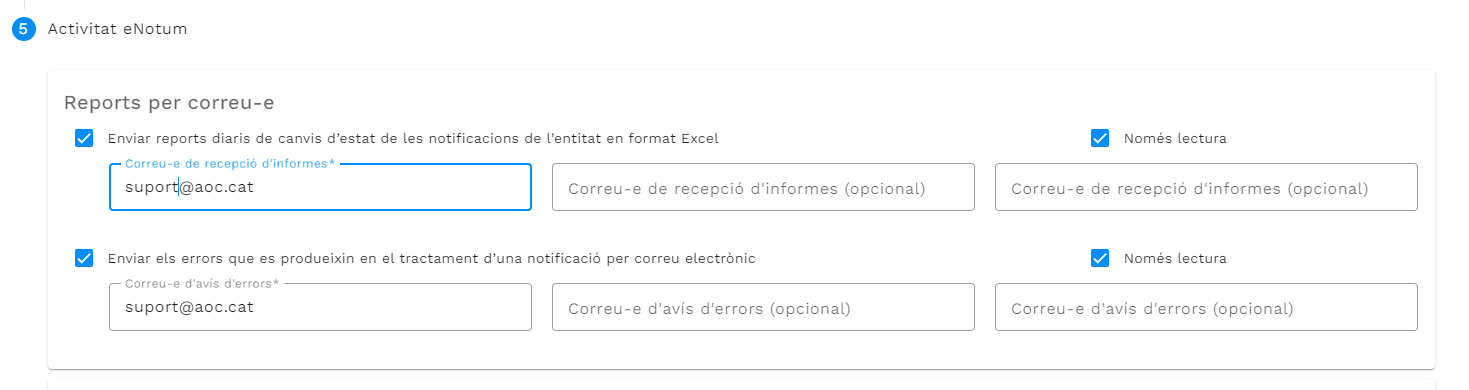Focus the required Correu-e de recepció d'informes field

click(x=320, y=187)
